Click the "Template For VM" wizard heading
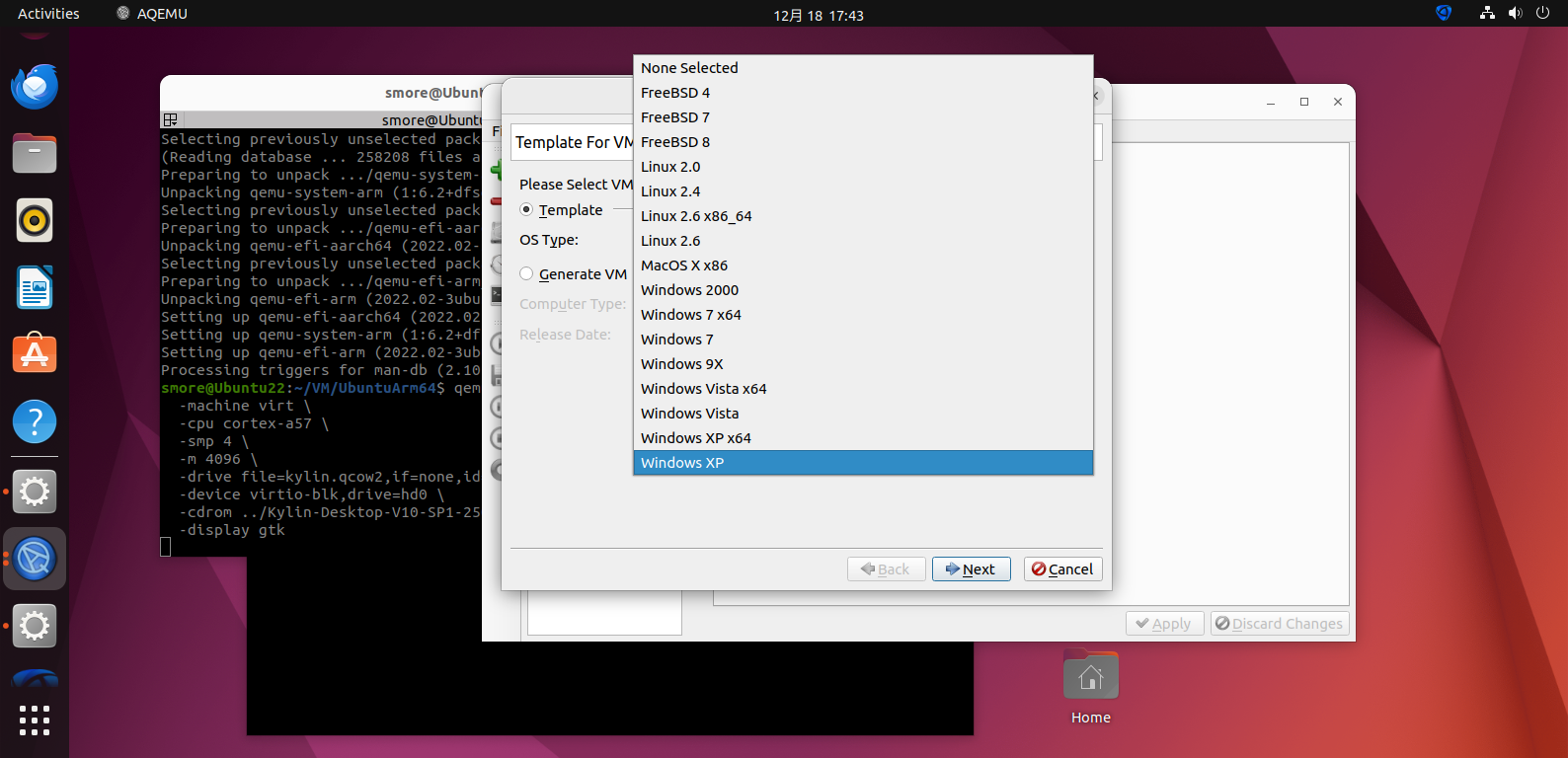Image resolution: width=1568 pixels, height=758 pixels. point(574,142)
